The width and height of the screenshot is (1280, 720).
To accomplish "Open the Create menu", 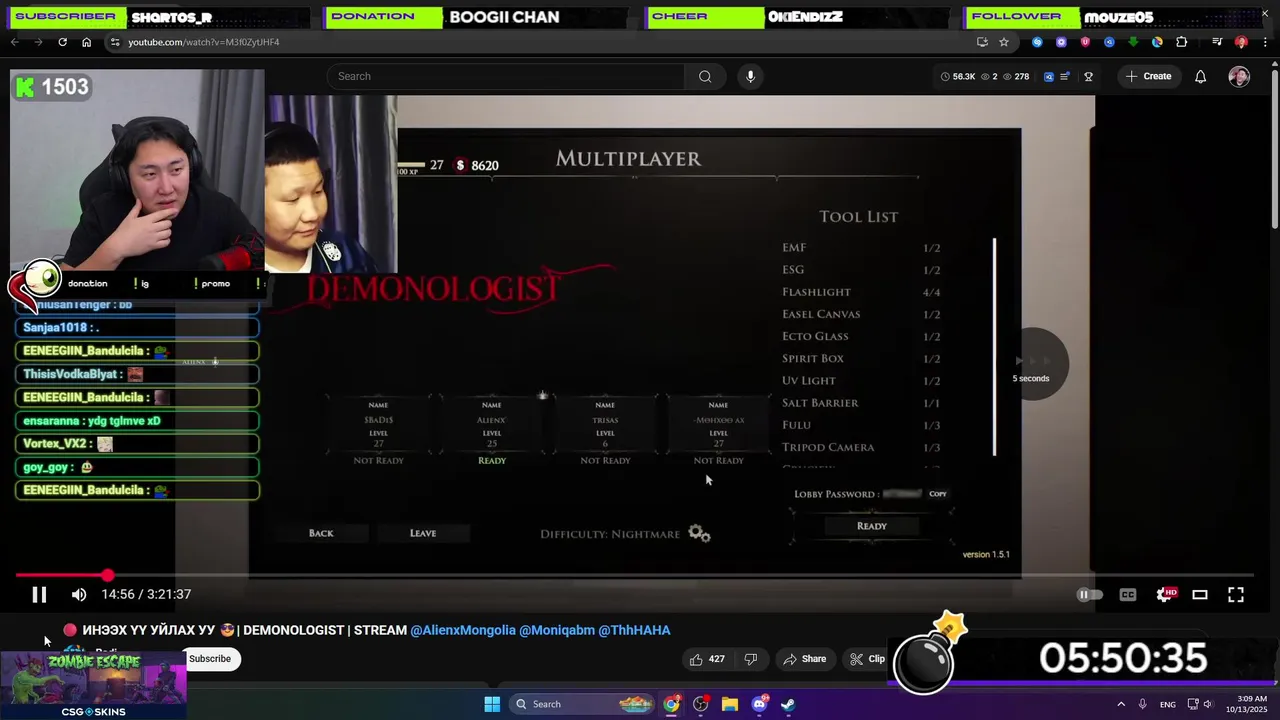I will tap(1148, 76).
